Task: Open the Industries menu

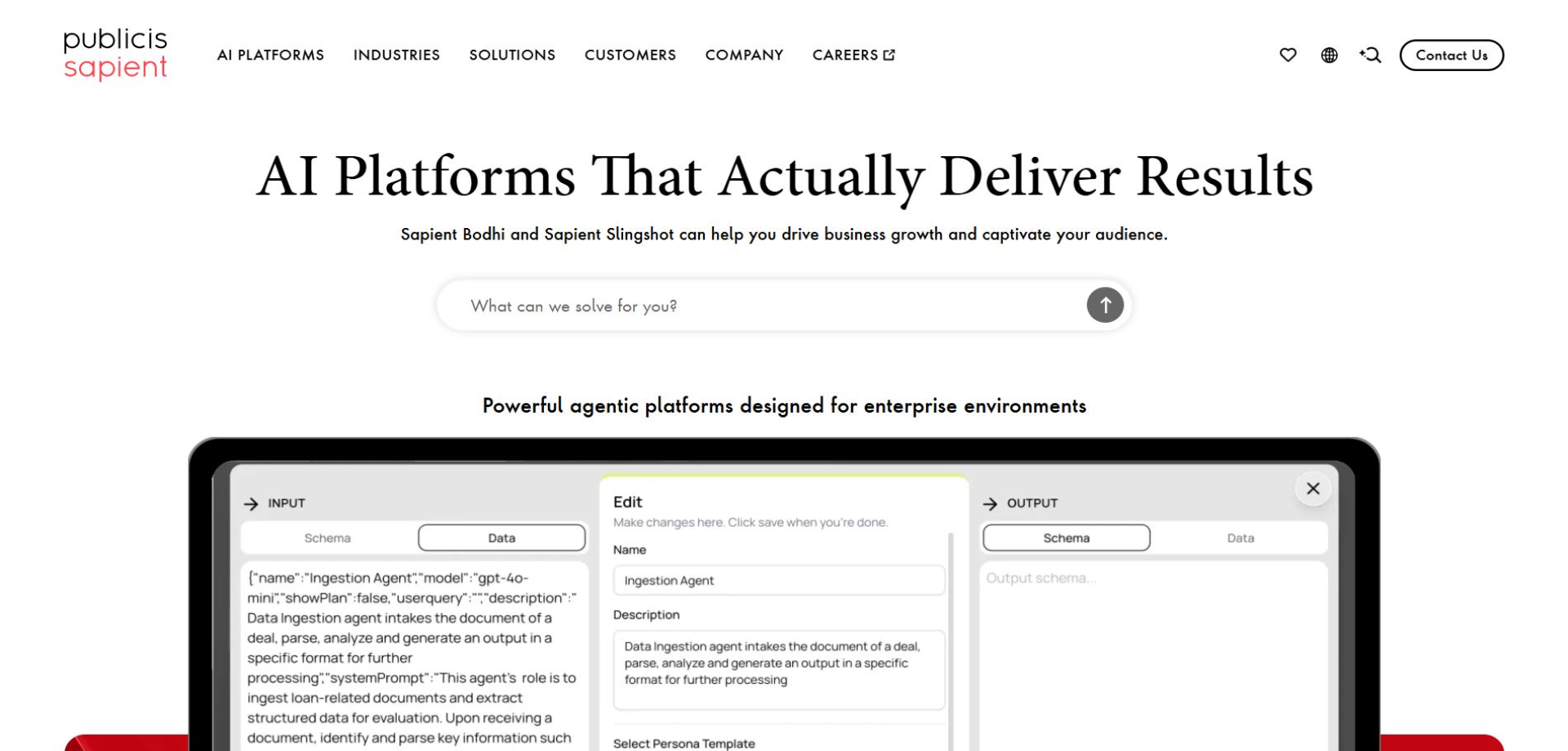Action: tap(396, 55)
